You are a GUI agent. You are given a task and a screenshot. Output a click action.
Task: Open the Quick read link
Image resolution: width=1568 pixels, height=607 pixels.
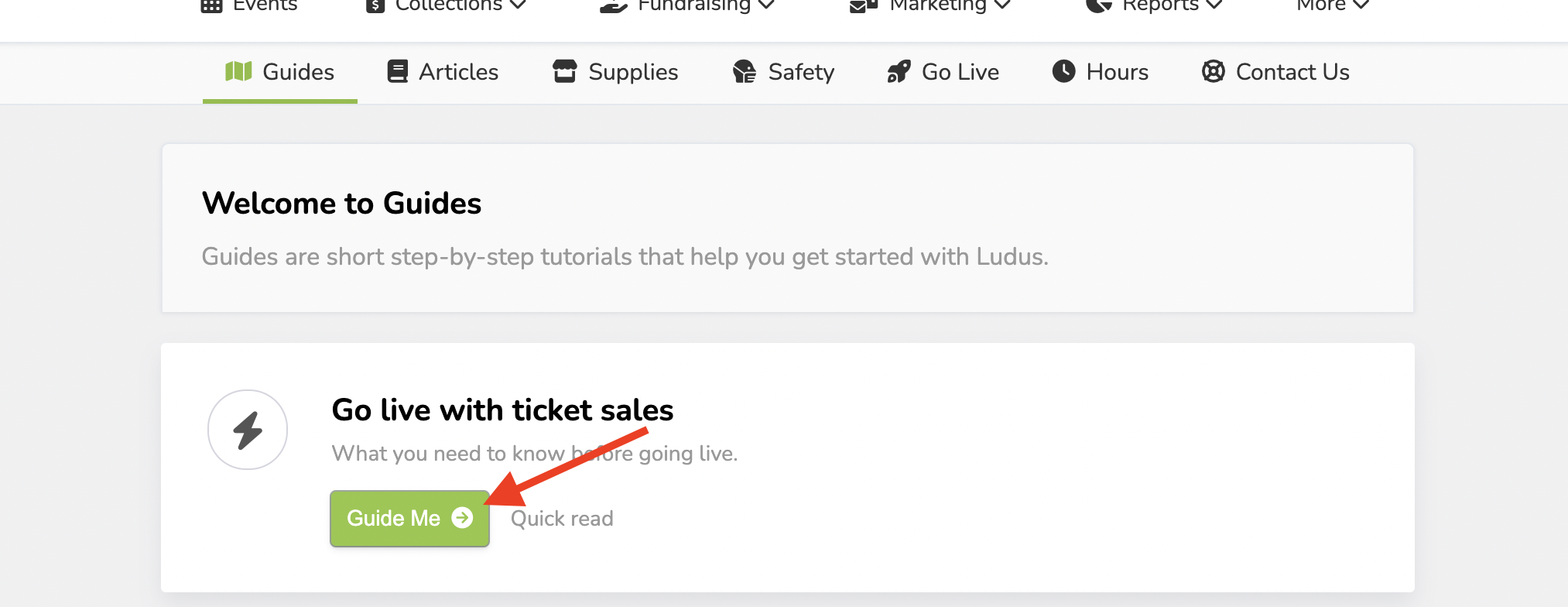pos(562,519)
